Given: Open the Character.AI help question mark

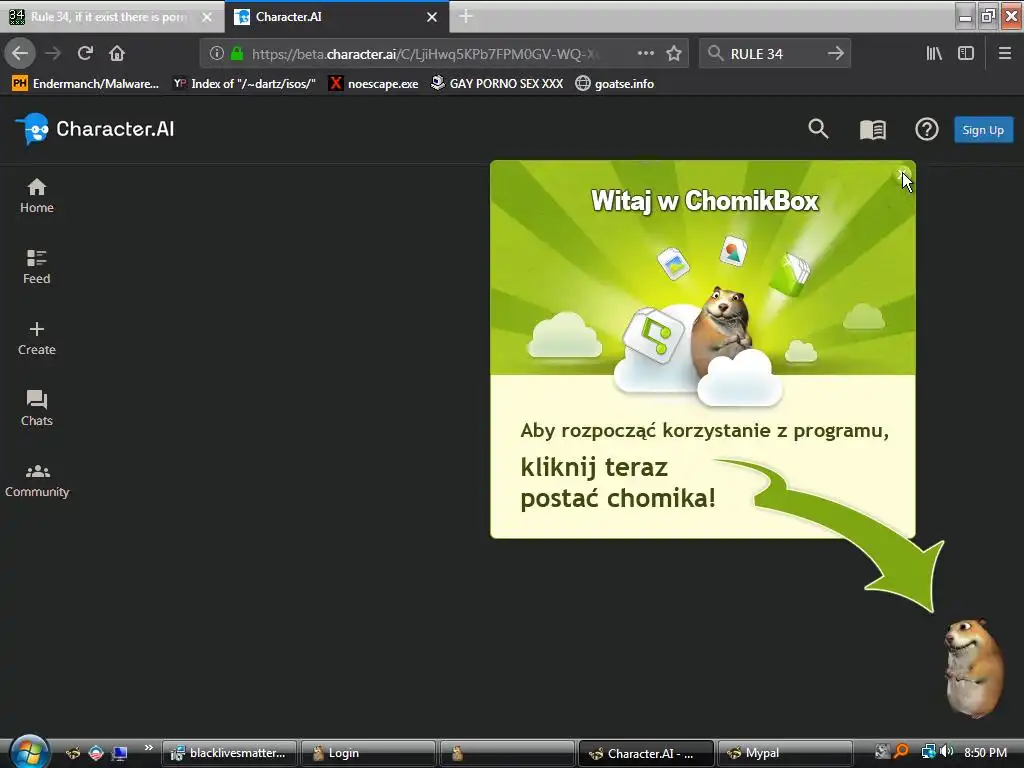Looking at the screenshot, I should coord(927,129).
